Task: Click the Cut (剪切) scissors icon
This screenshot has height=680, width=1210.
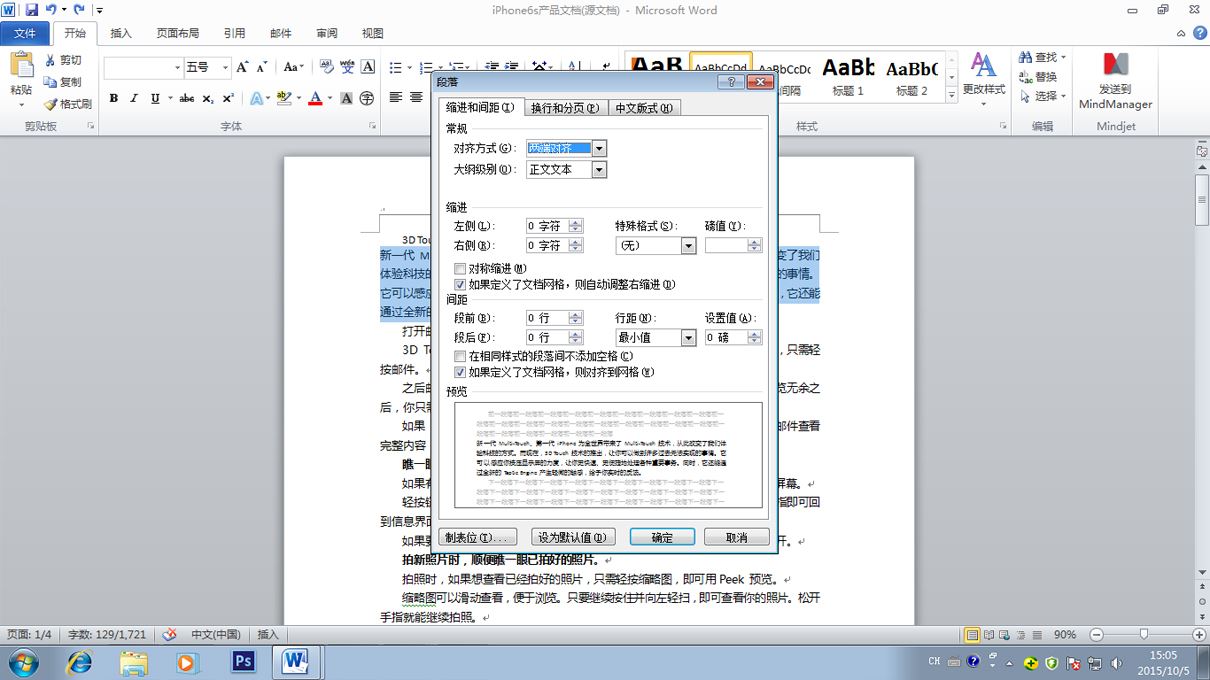Action: pyautogui.click(x=50, y=60)
